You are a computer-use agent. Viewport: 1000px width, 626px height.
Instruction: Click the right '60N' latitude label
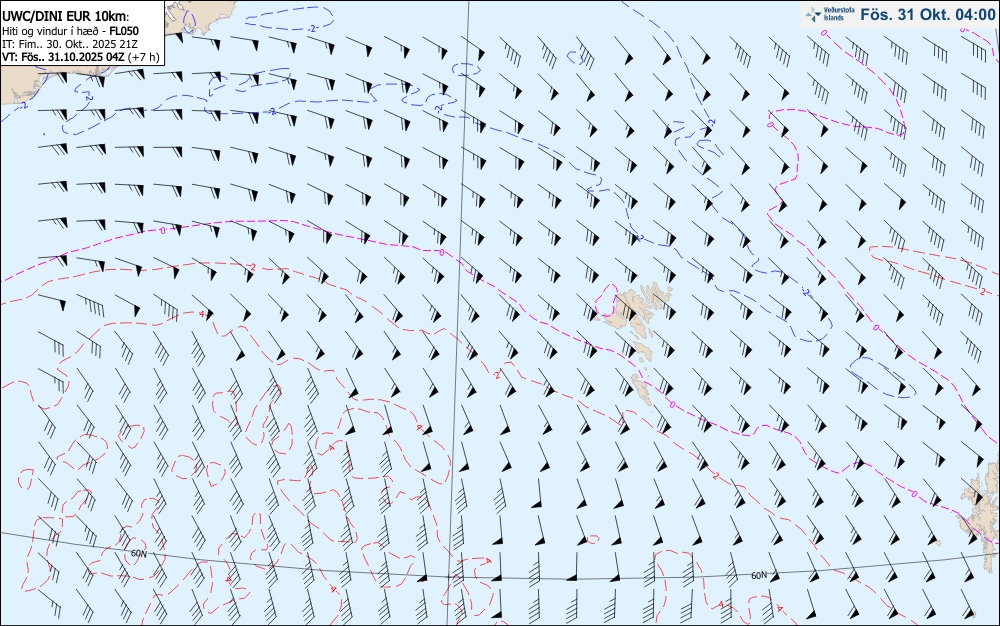759,576
